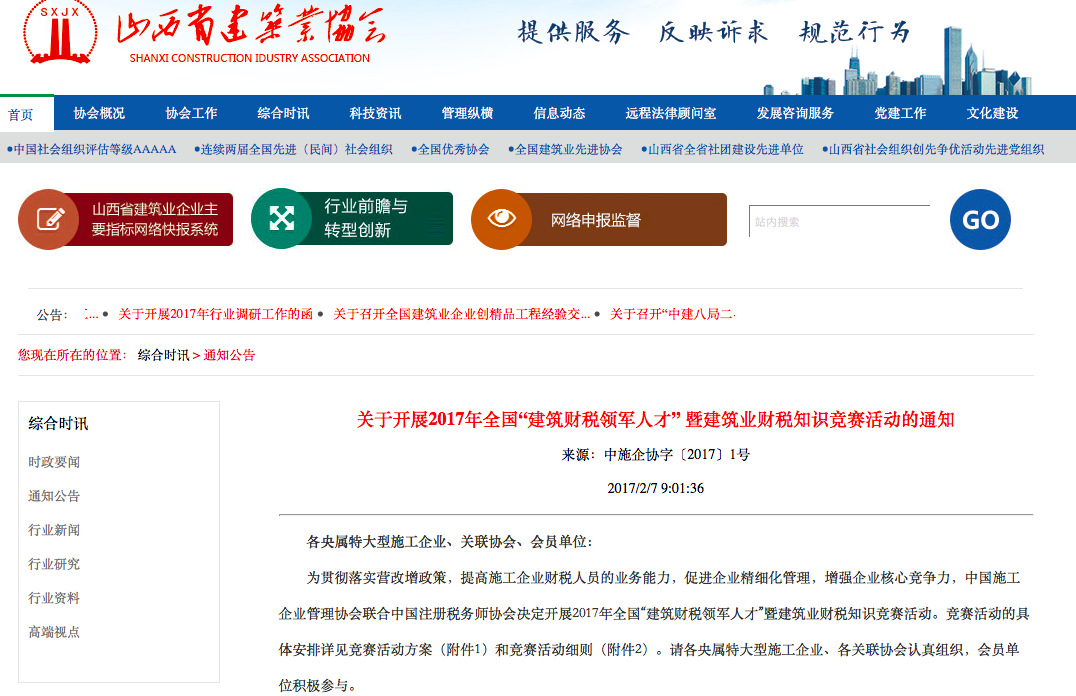Open the 协会概况 menu item
1076x696 pixels.
tap(99, 113)
